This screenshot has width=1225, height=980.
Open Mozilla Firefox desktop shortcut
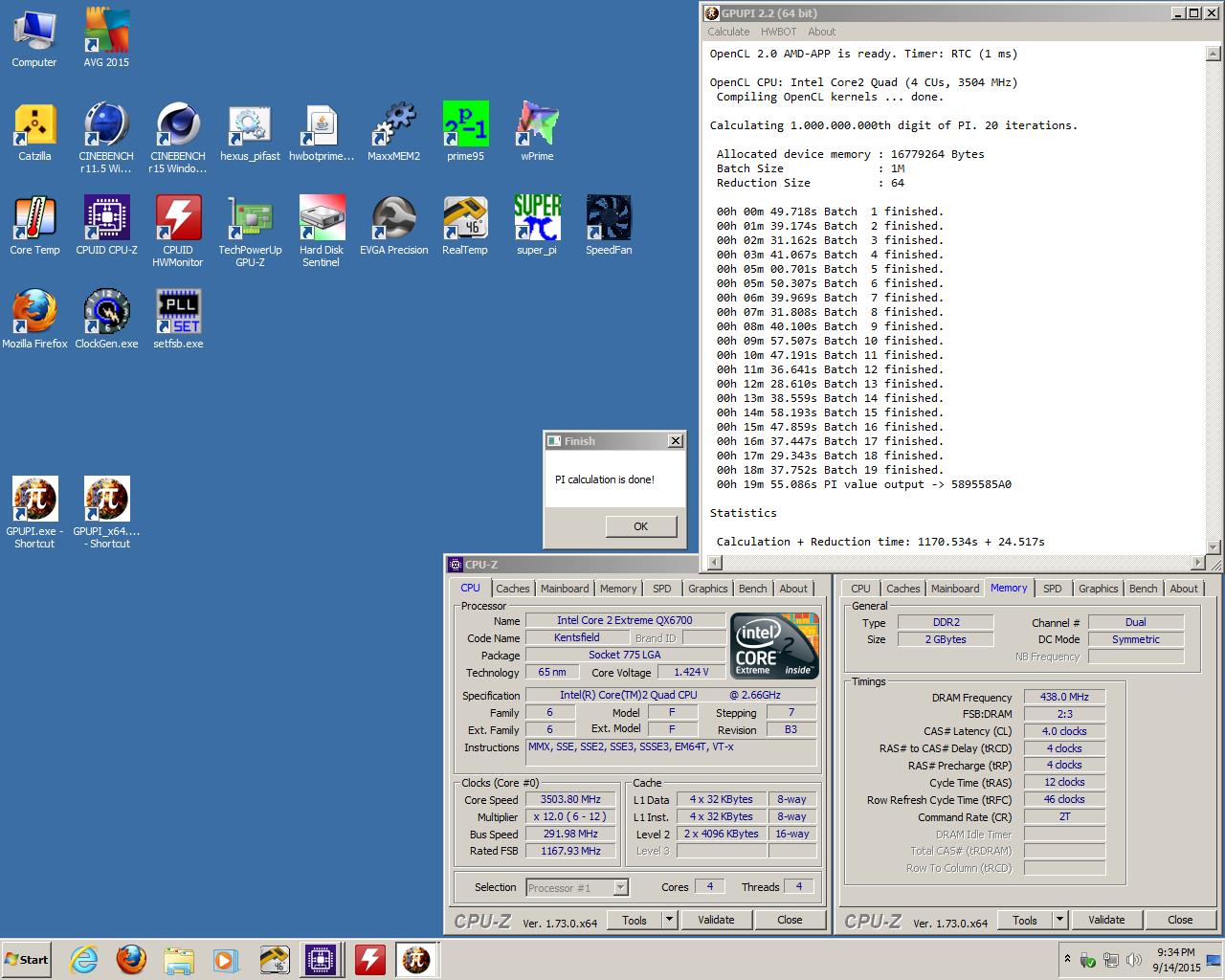(34, 320)
